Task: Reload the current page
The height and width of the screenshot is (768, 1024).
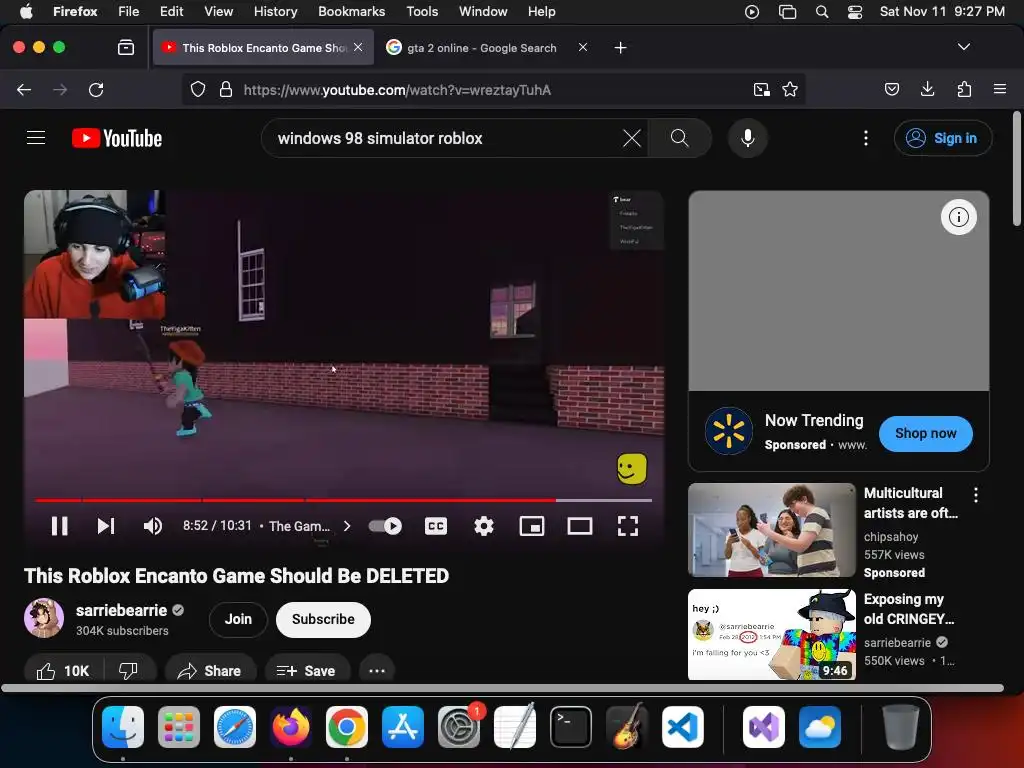Action: [x=96, y=89]
